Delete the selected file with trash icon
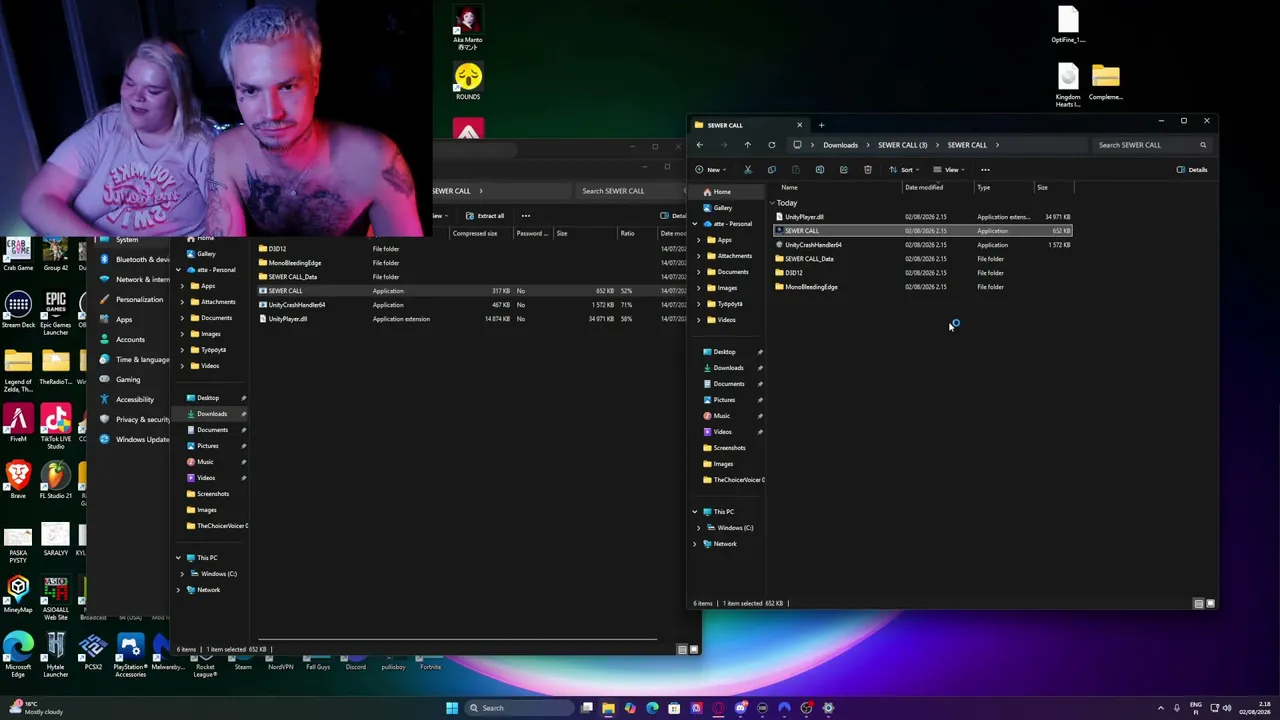 [867, 170]
